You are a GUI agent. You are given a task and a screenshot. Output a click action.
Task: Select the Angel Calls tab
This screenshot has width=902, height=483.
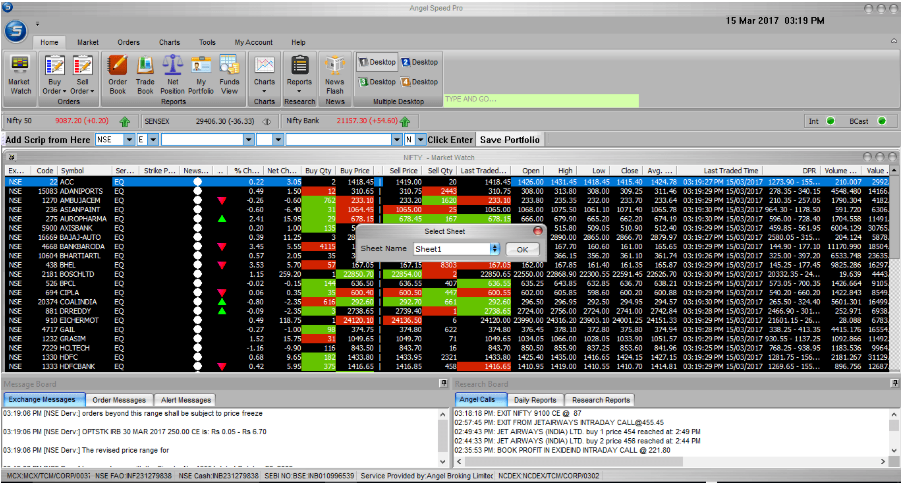[x=480, y=400]
